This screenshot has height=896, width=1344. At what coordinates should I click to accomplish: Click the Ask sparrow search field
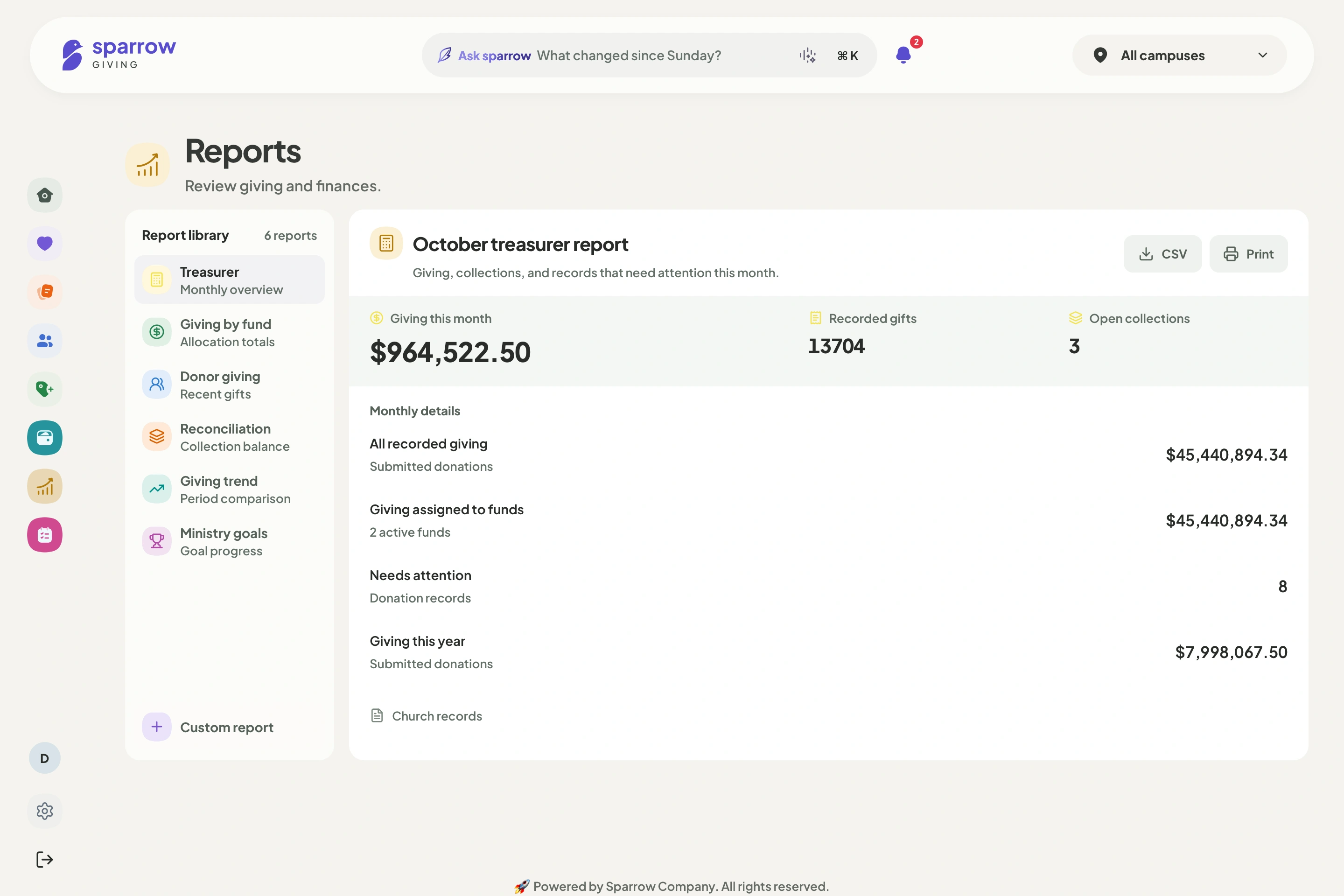pos(649,56)
